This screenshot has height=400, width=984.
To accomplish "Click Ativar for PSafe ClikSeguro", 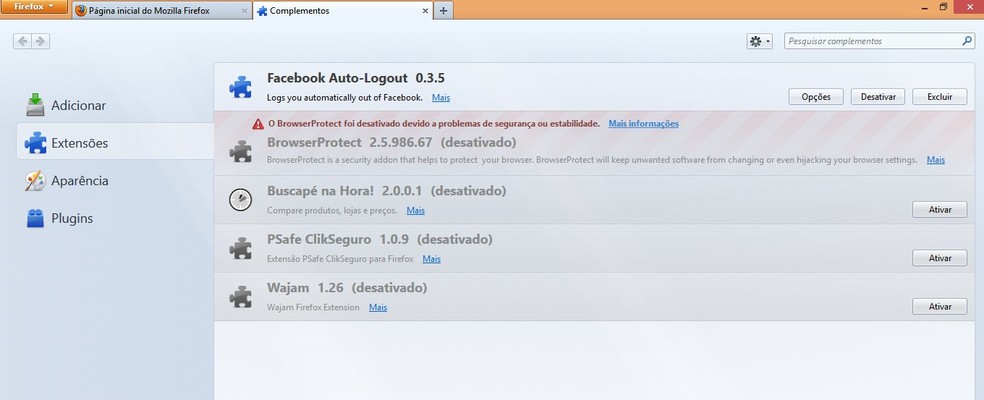I will coord(939,258).
